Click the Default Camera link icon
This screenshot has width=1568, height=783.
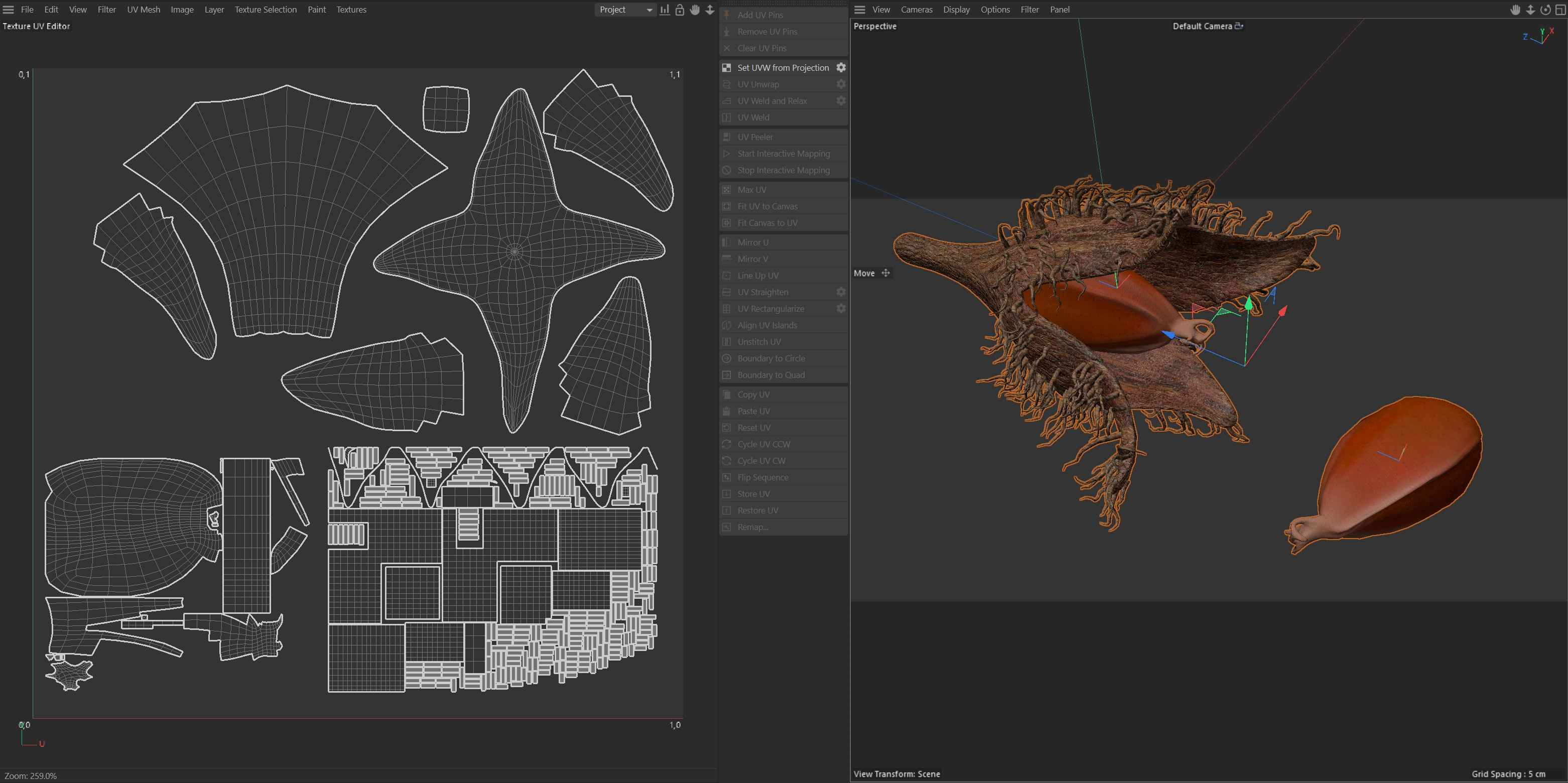(1239, 26)
